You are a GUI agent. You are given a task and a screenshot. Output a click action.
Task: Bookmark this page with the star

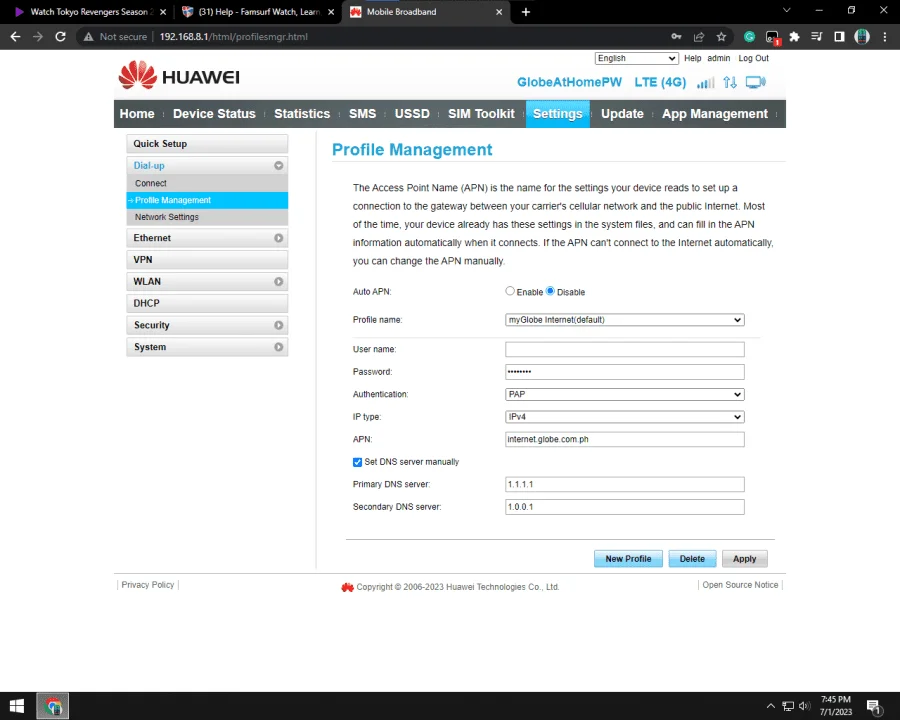tap(721, 37)
